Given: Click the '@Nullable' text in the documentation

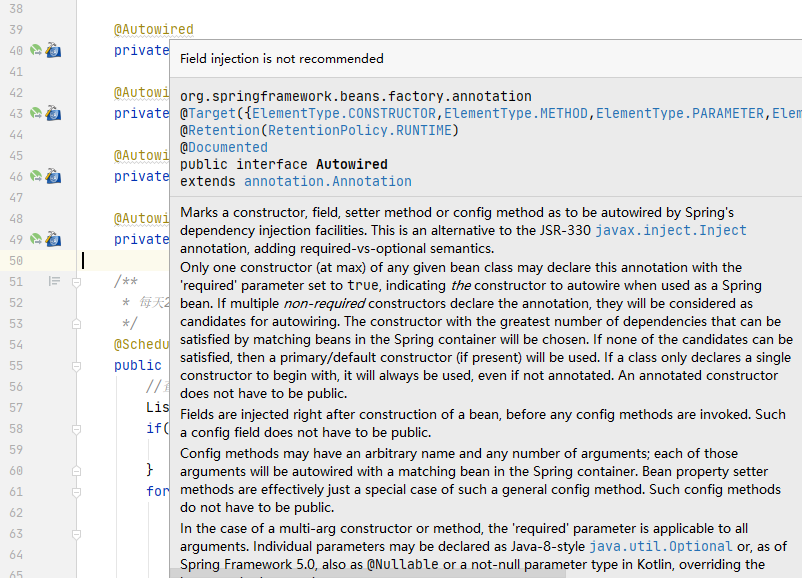Looking at the screenshot, I should pos(403,565).
